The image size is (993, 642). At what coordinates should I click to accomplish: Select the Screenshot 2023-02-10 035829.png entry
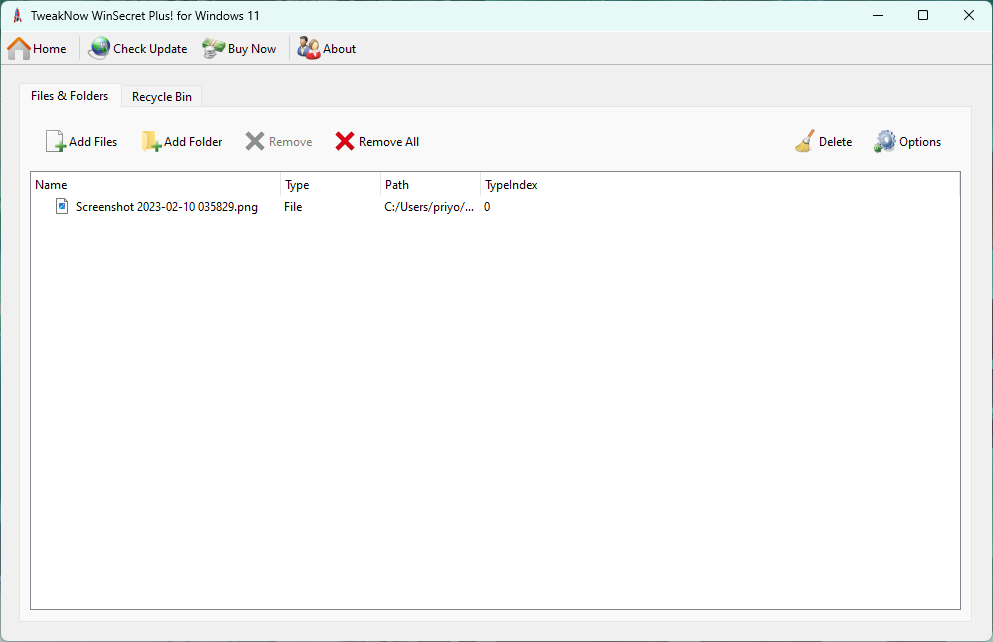pyautogui.click(x=166, y=207)
